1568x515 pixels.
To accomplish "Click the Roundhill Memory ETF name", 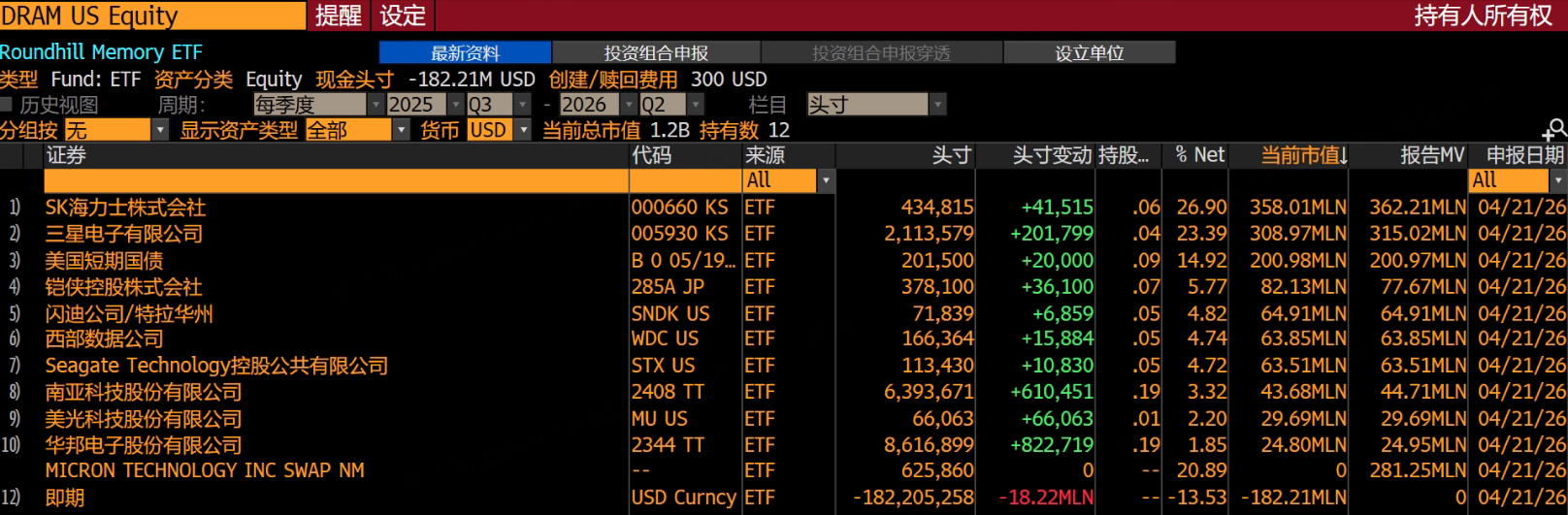I will [x=101, y=52].
